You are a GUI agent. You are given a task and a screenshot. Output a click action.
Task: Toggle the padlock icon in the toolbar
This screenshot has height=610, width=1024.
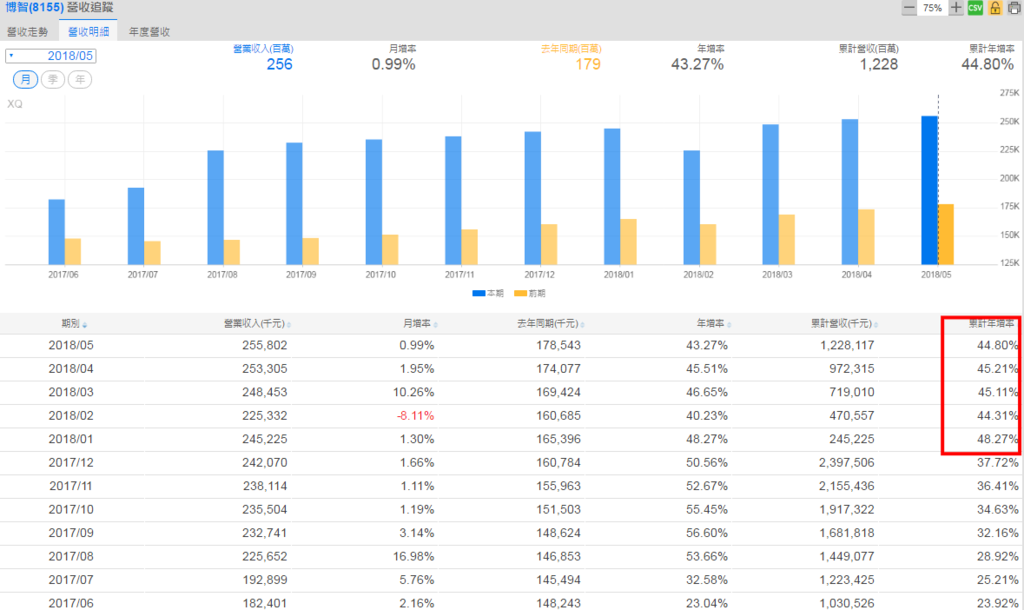(x=995, y=8)
